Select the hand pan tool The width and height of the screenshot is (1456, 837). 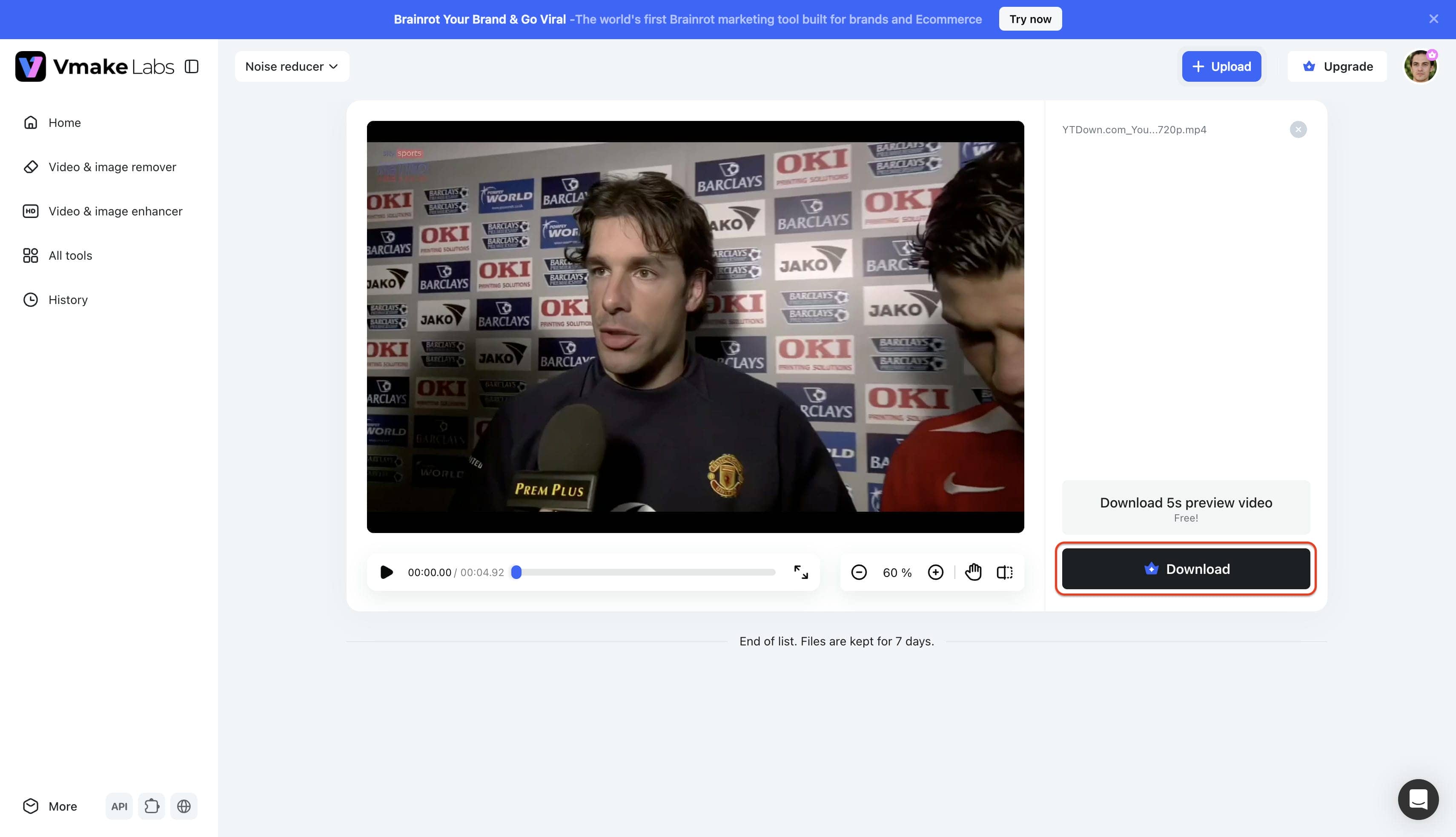click(973, 572)
